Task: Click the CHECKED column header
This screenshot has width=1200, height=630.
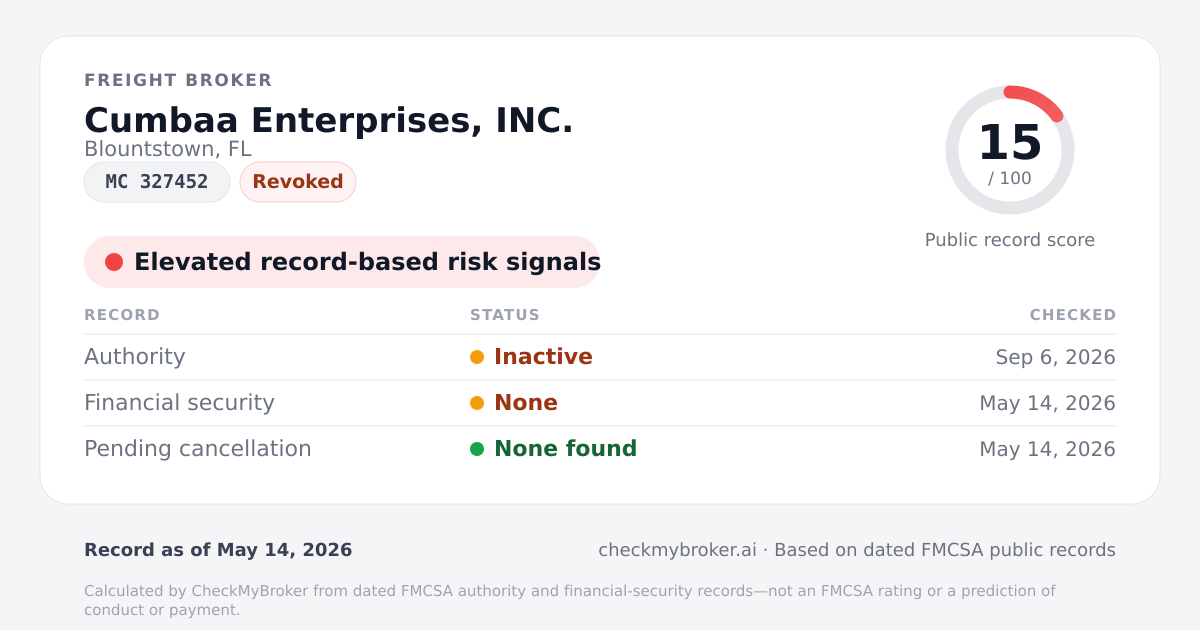Action: 1073,315
